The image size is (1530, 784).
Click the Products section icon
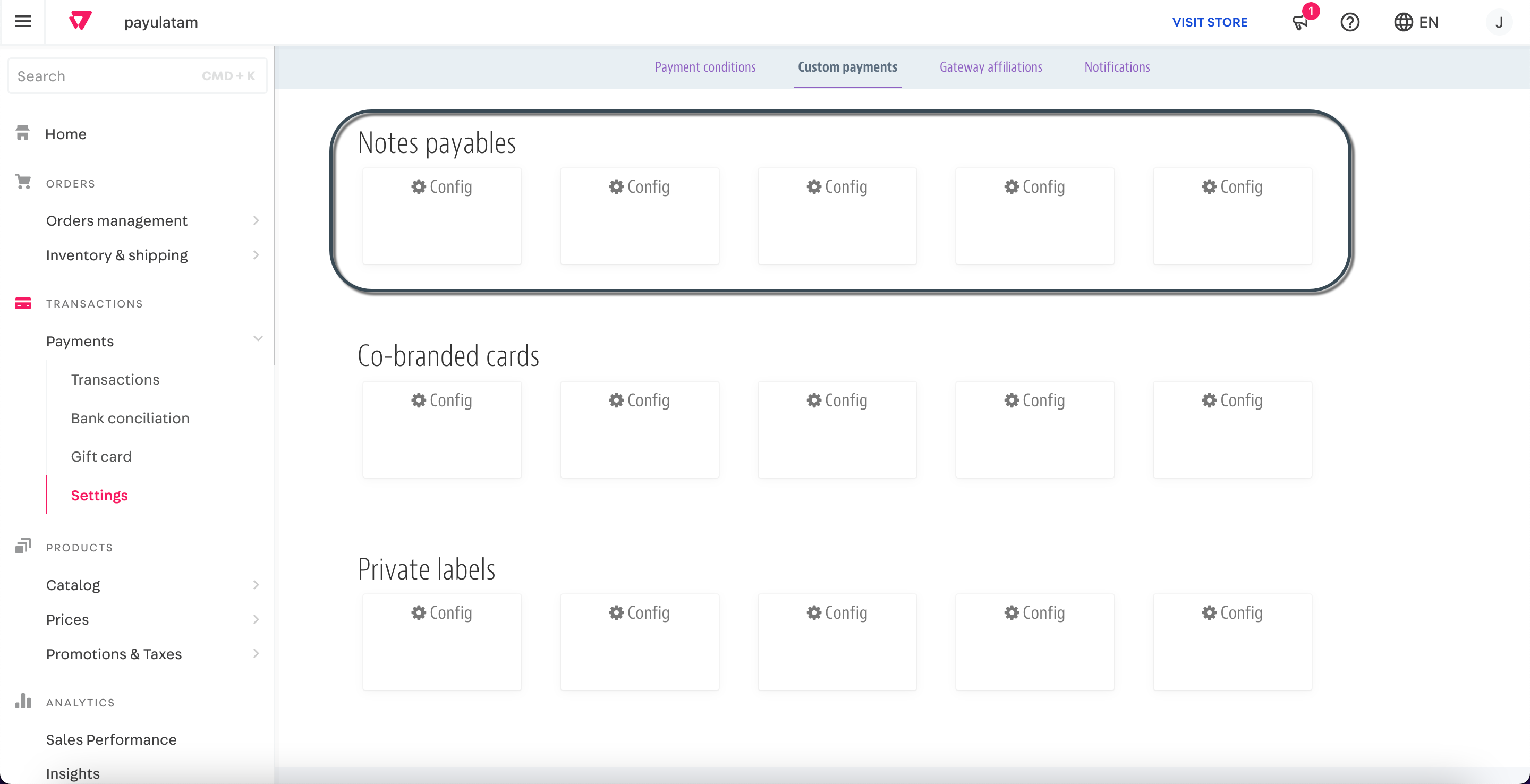point(22,546)
